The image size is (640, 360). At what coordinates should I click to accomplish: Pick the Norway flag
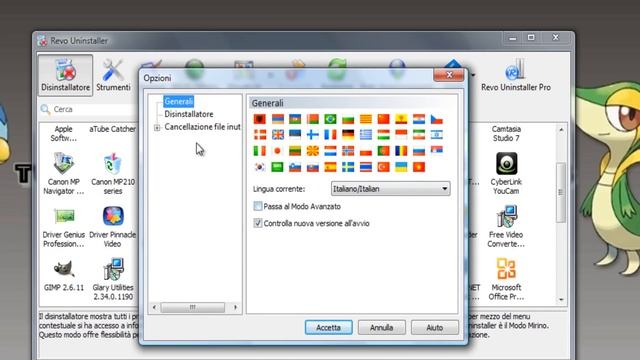(348, 151)
